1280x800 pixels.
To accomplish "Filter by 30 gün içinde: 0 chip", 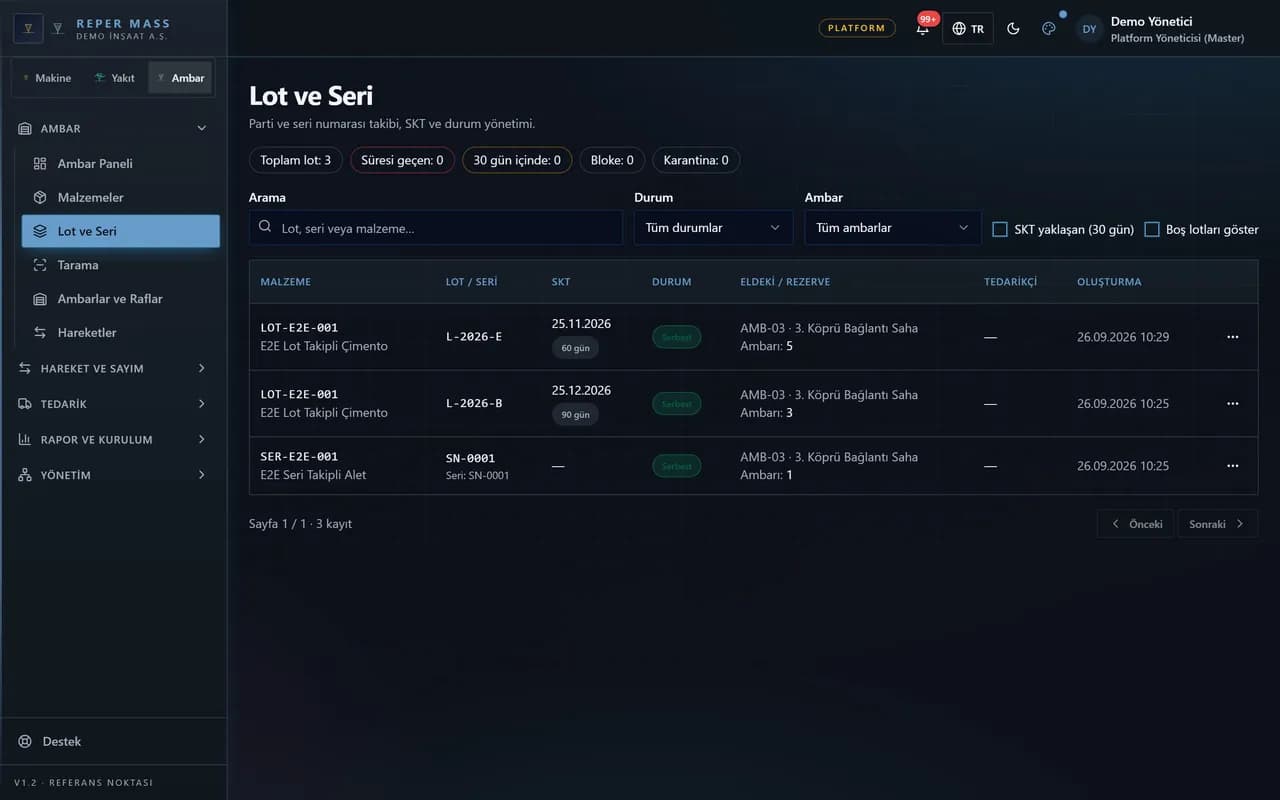I will [x=517, y=160].
